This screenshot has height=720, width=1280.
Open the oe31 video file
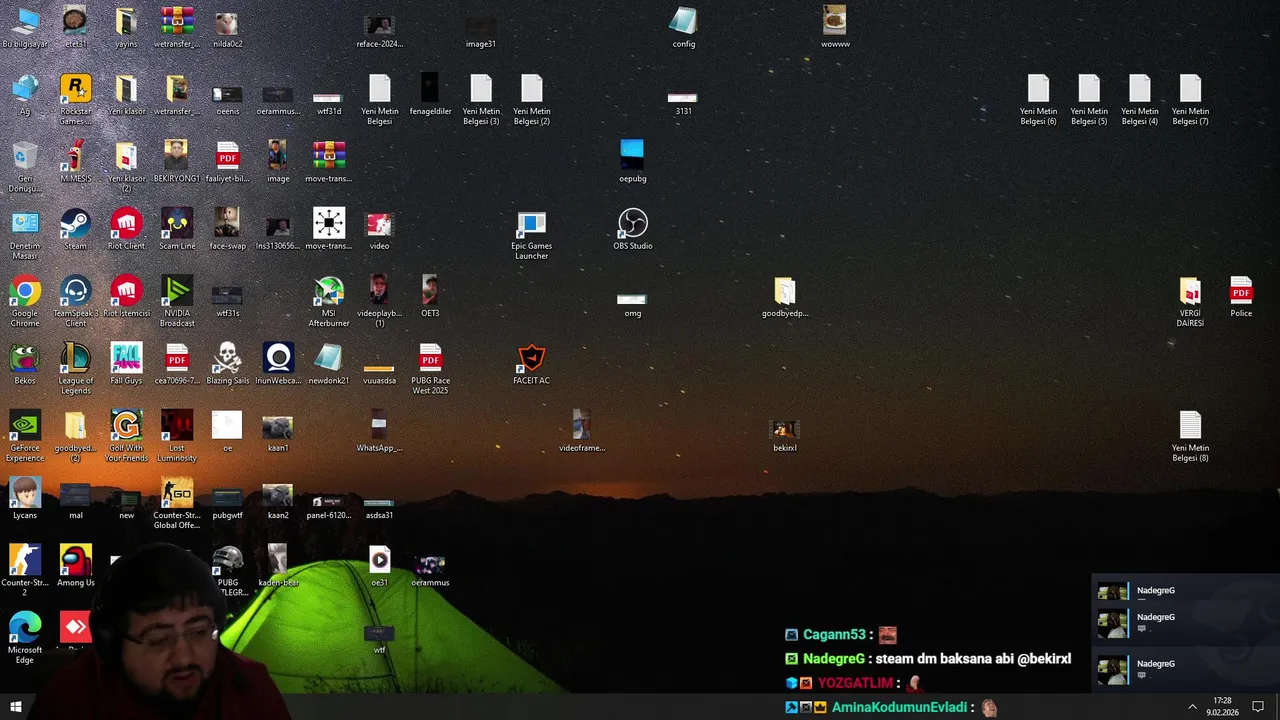pyautogui.click(x=379, y=566)
